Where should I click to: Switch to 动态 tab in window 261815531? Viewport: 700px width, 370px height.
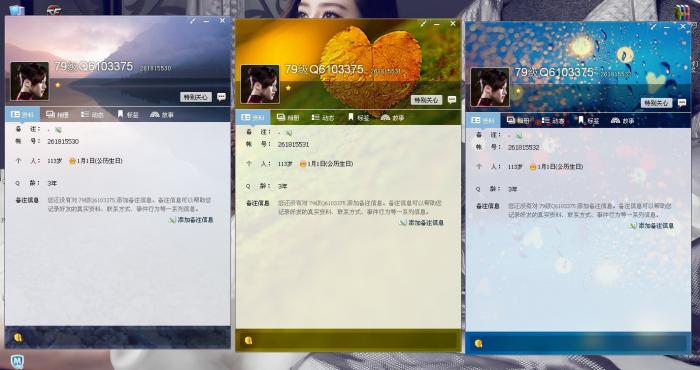(x=322, y=117)
